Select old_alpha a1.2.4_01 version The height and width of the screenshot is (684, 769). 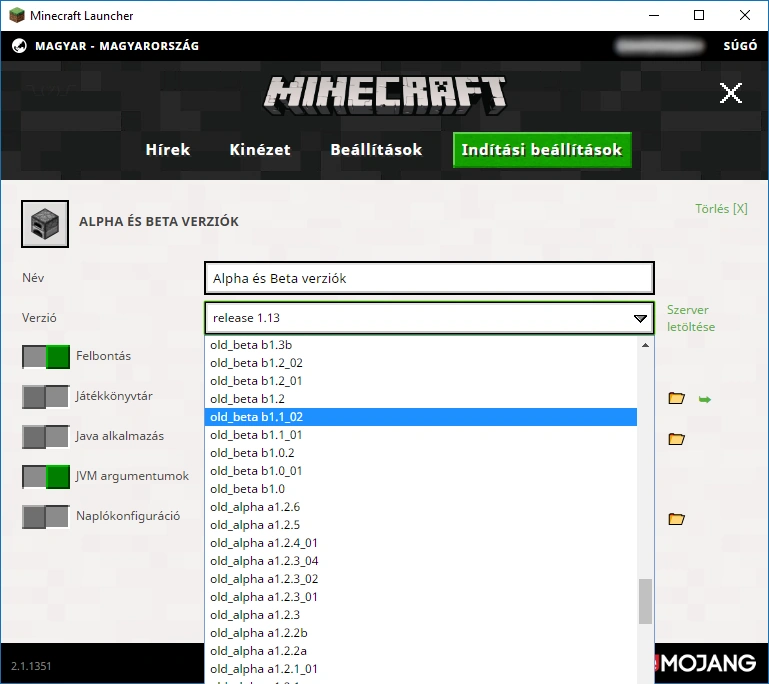(x=421, y=543)
